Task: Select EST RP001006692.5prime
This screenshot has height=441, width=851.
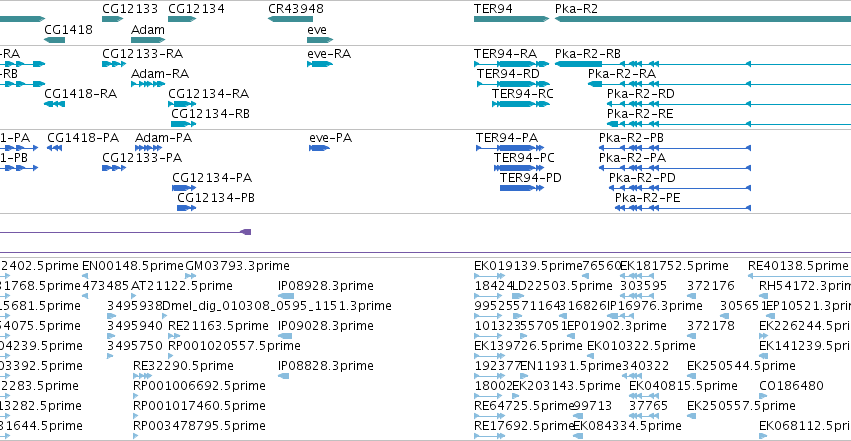Action: pyautogui.click(x=136, y=396)
